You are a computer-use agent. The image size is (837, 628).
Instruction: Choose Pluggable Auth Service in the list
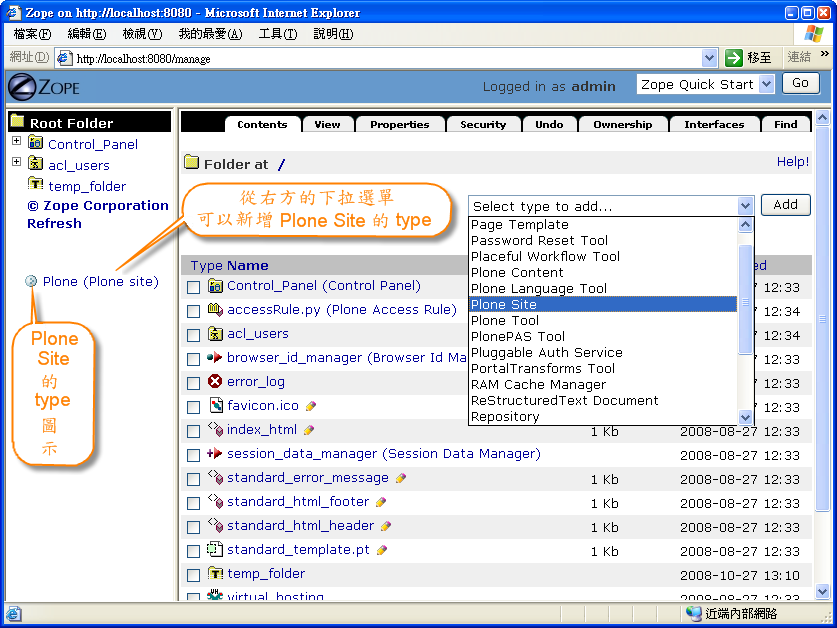[603, 352]
